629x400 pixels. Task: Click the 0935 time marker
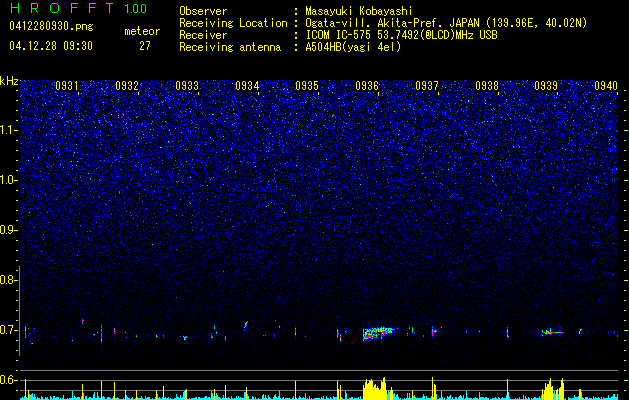click(x=307, y=85)
